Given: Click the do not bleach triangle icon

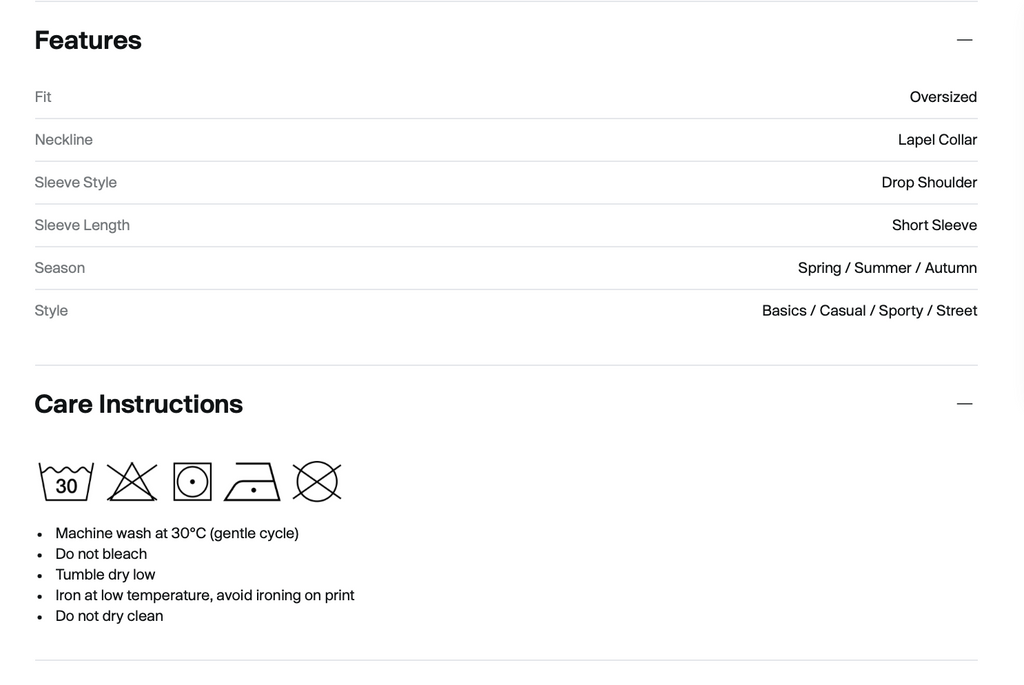Looking at the screenshot, I should [132, 482].
